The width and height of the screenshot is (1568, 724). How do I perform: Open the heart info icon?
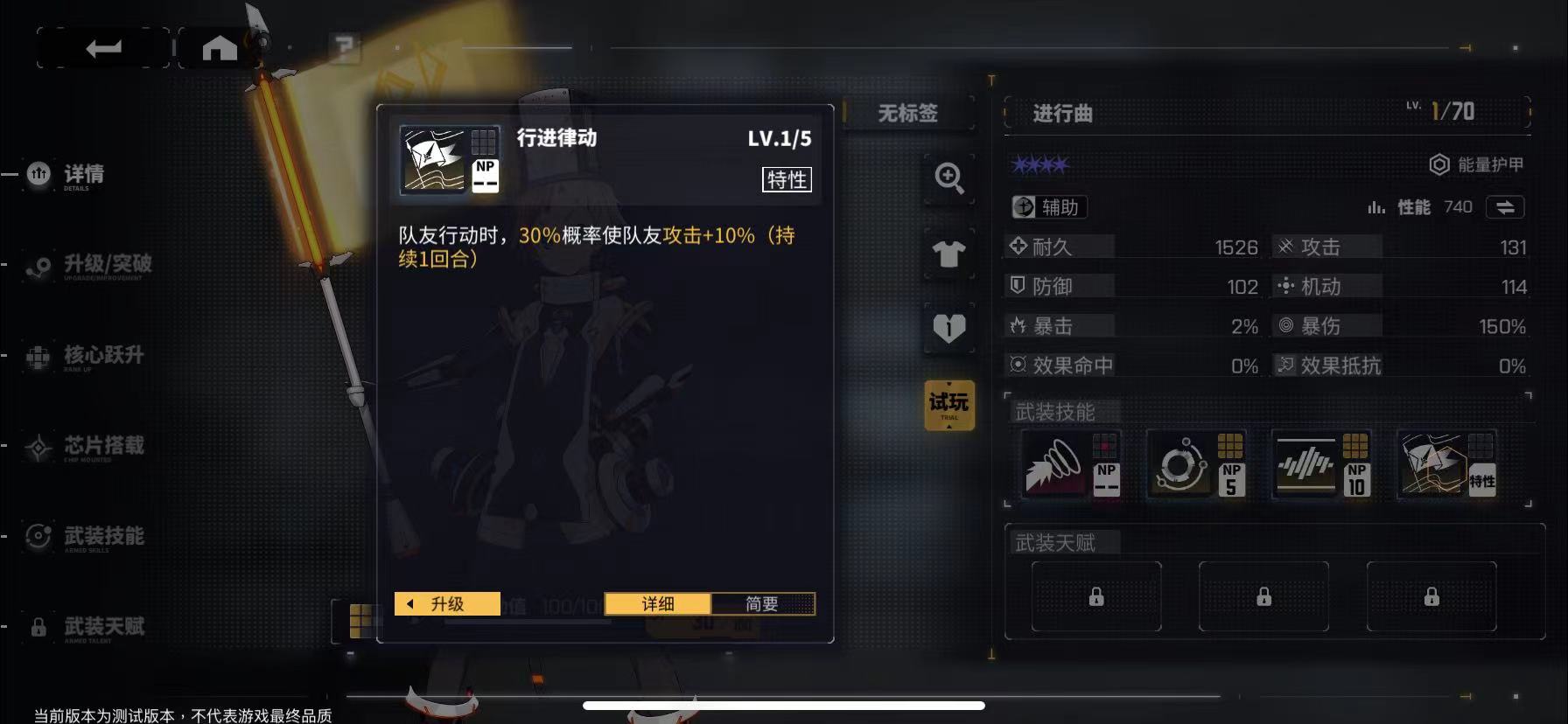[949, 329]
